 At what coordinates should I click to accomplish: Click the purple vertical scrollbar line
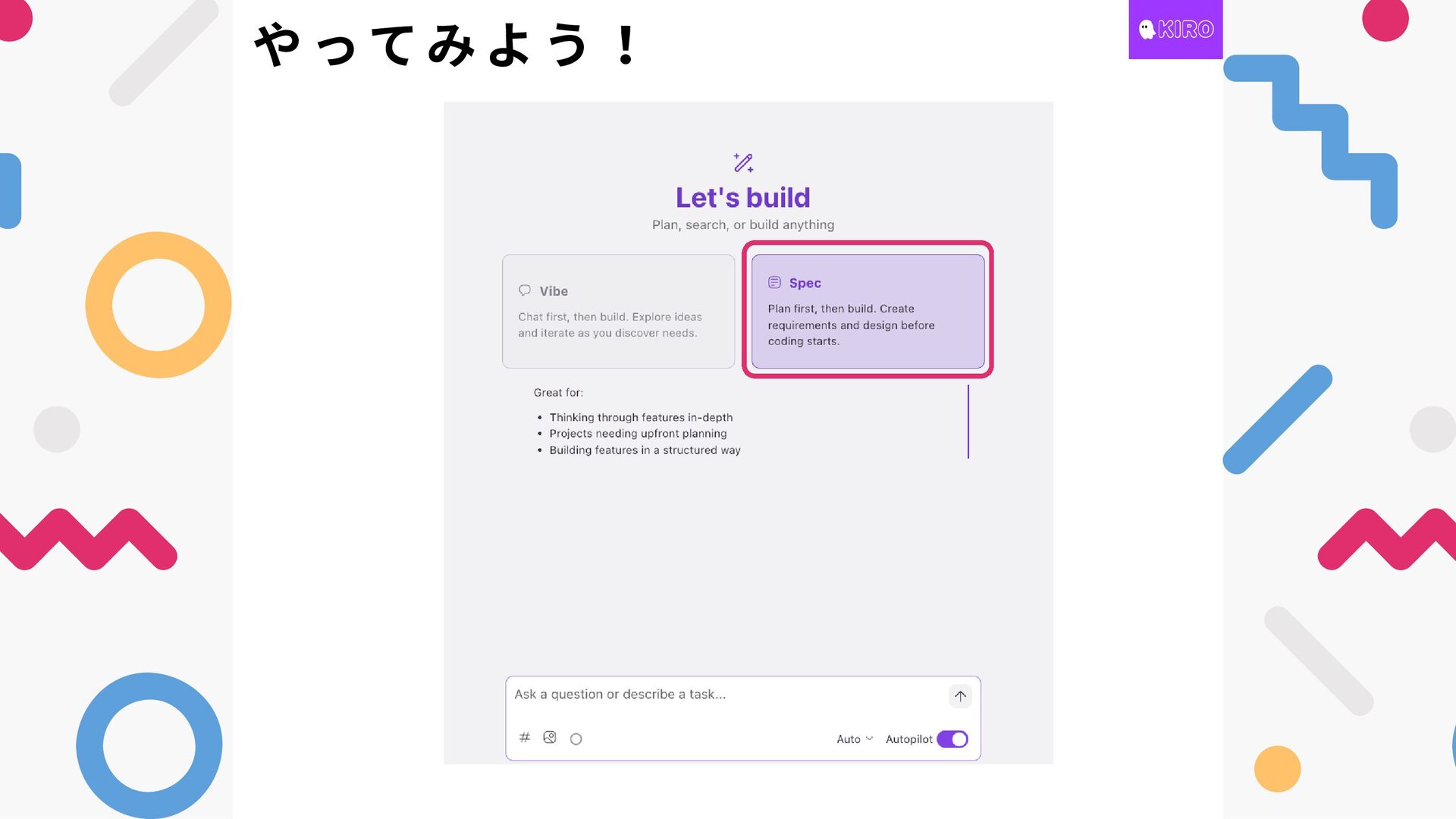968,422
